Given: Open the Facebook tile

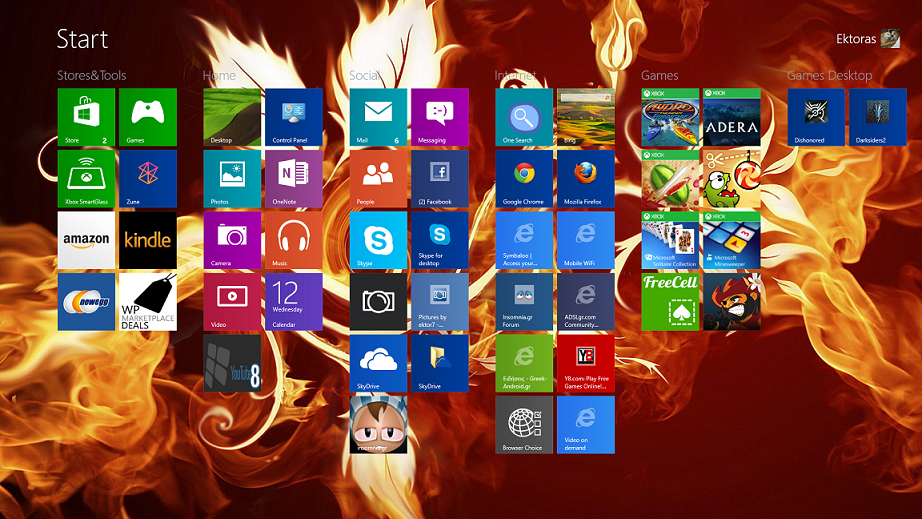Looking at the screenshot, I should click(x=440, y=179).
